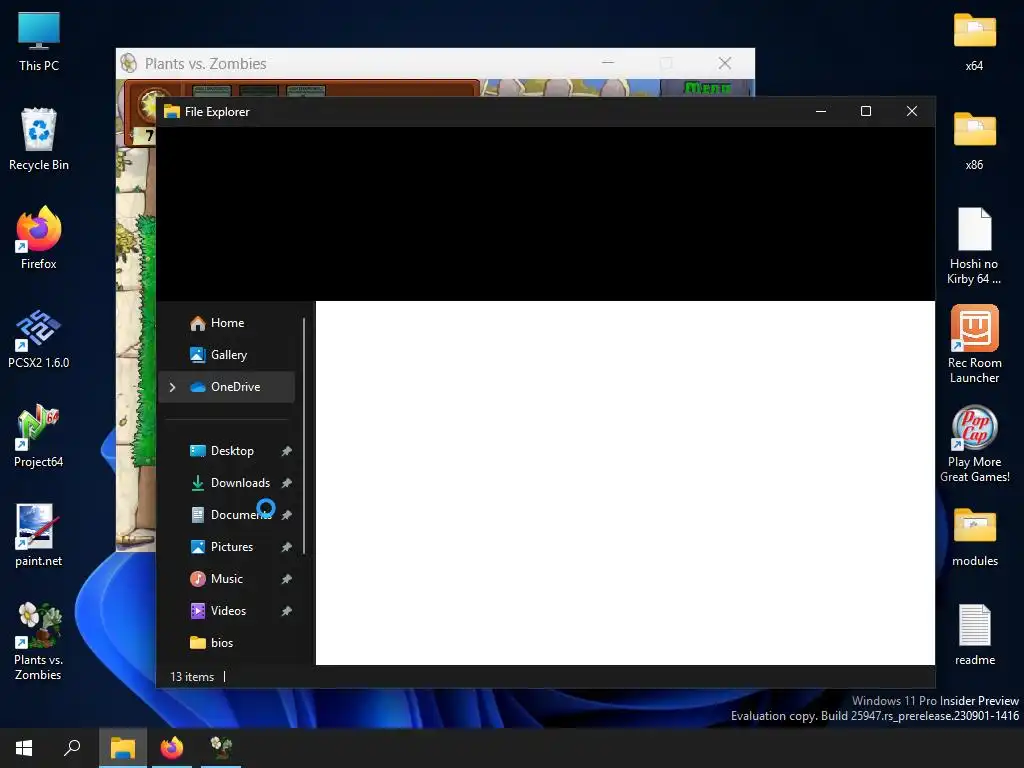The image size is (1024, 768).
Task: Click the pin icon beside Desktop
Action: pos(286,451)
